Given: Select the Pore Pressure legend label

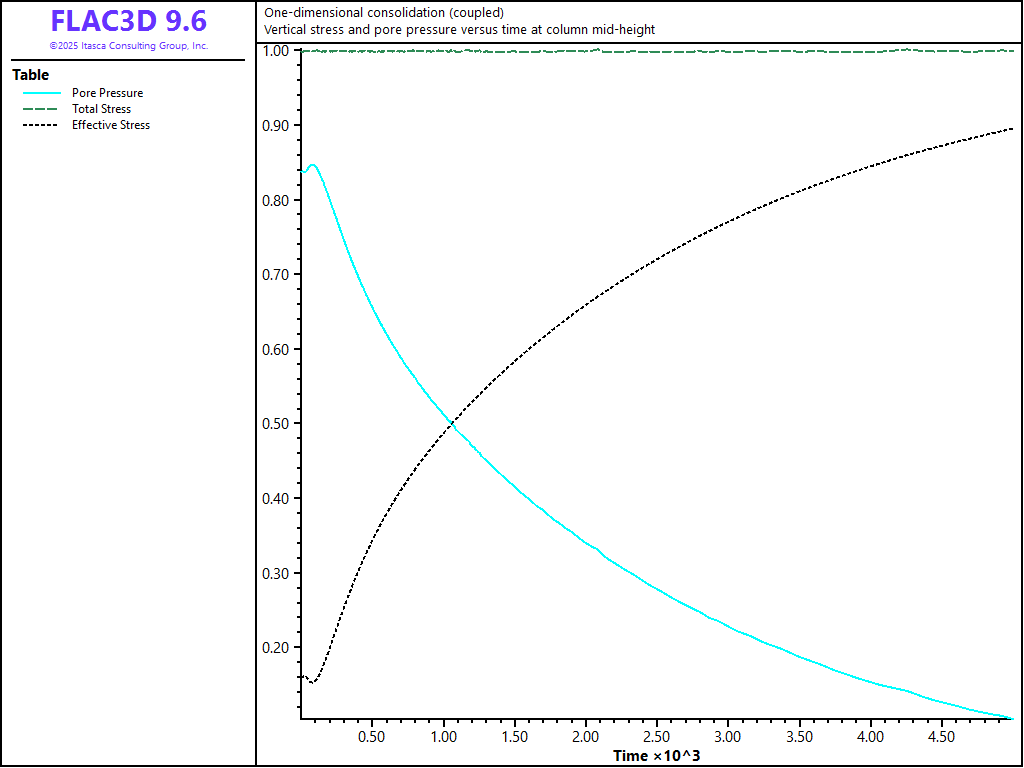Looking at the screenshot, I should 107,93.
